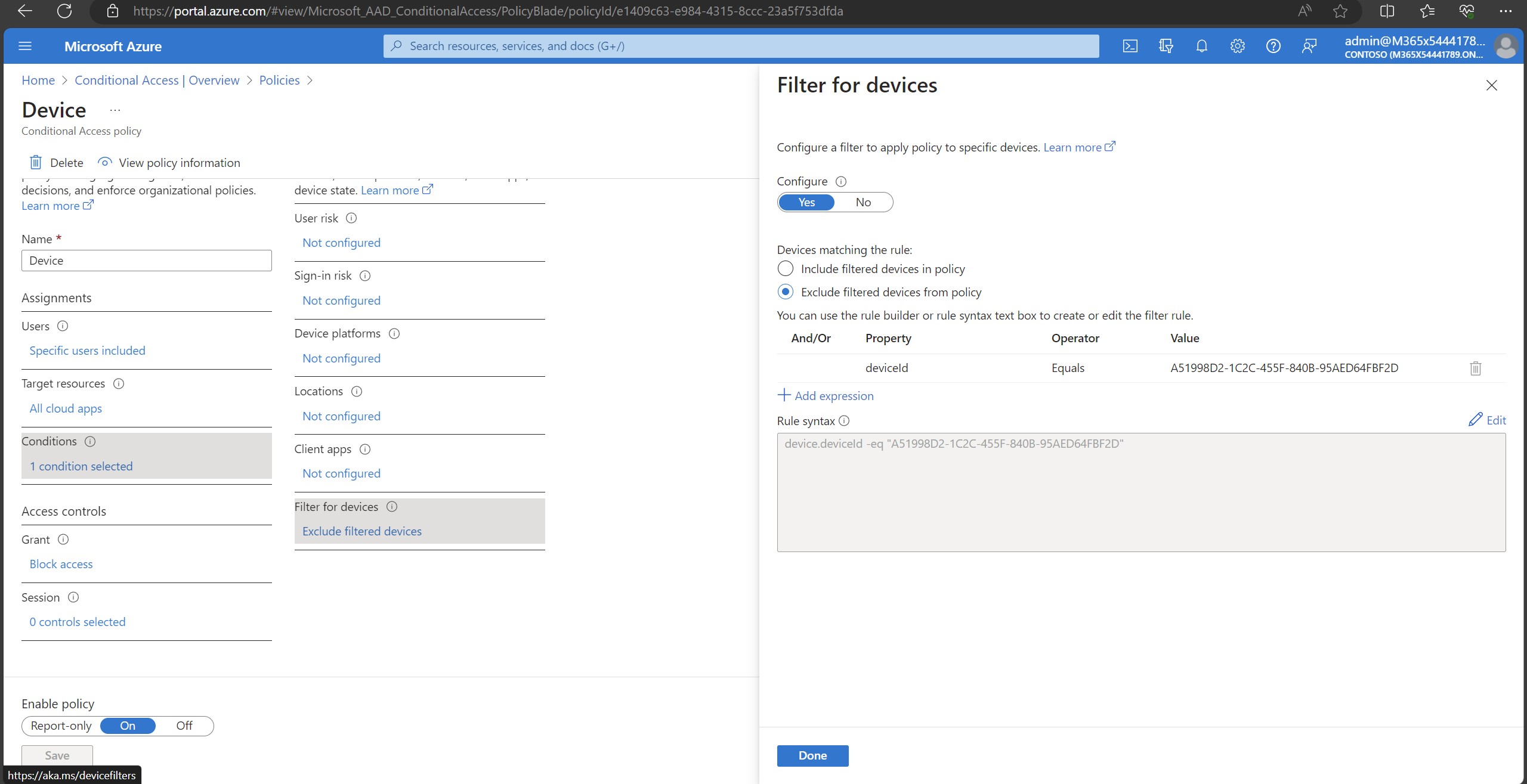Image resolution: width=1527 pixels, height=784 pixels.
Task: Set Enable policy to Report-only
Action: pos(61,726)
